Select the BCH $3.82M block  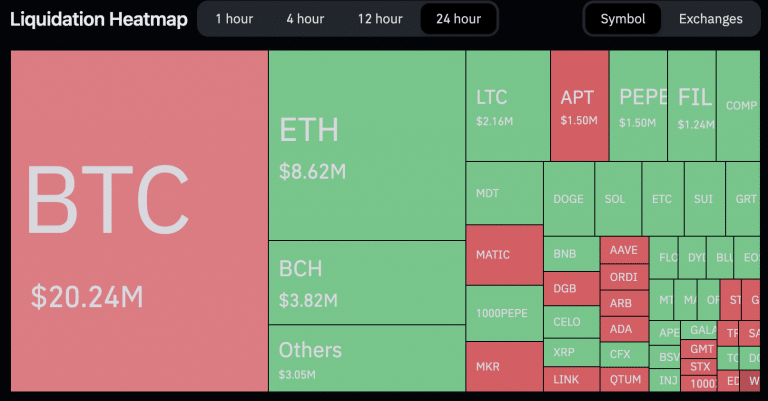[366, 282]
